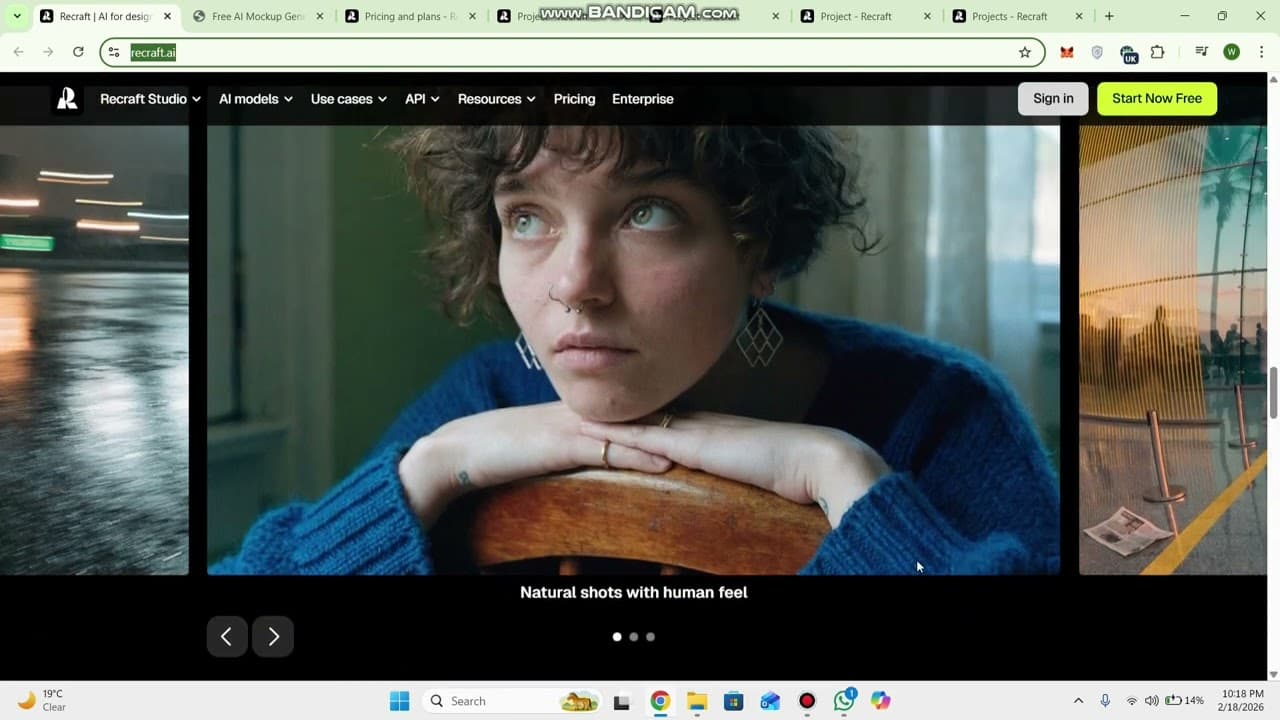Click the Sign in button
The height and width of the screenshot is (720, 1280).
(x=1053, y=98)
